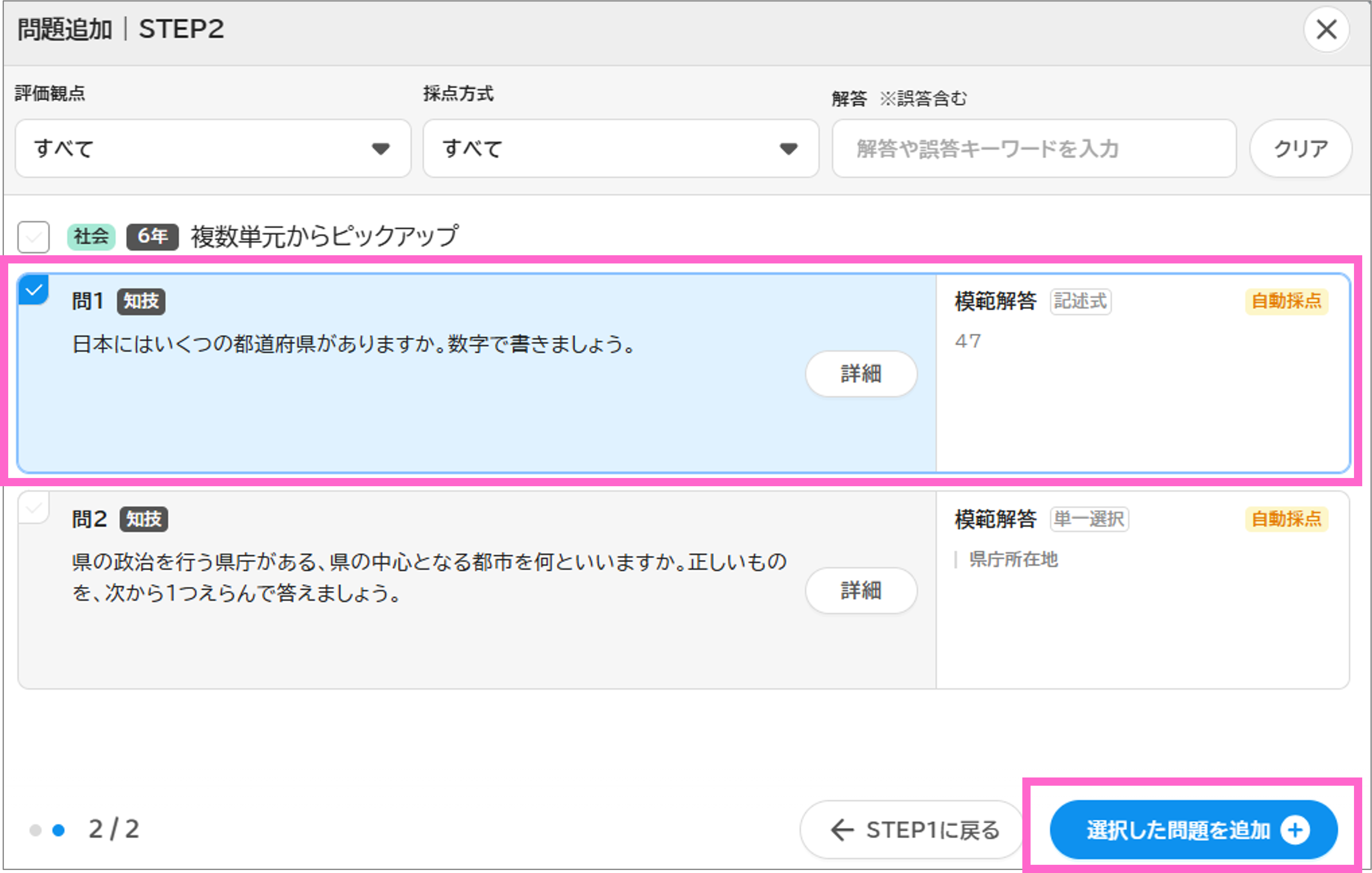The height and width of the screenshot is (873, 1372).
Task: Click the 知技 badge on 問1
Action: 141,301
